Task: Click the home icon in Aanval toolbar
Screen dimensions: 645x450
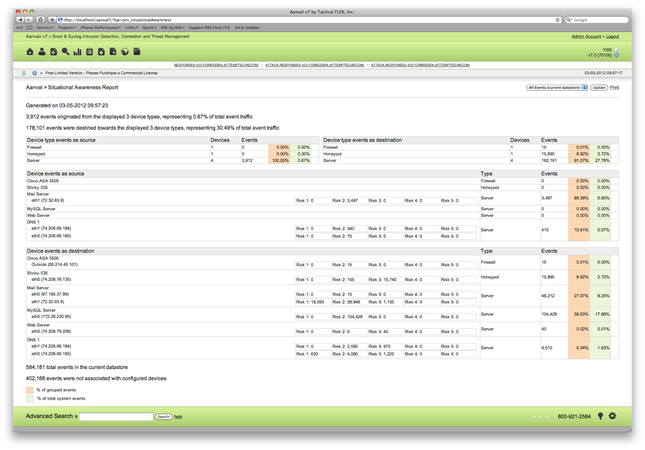Action: (x=30, y=52)
